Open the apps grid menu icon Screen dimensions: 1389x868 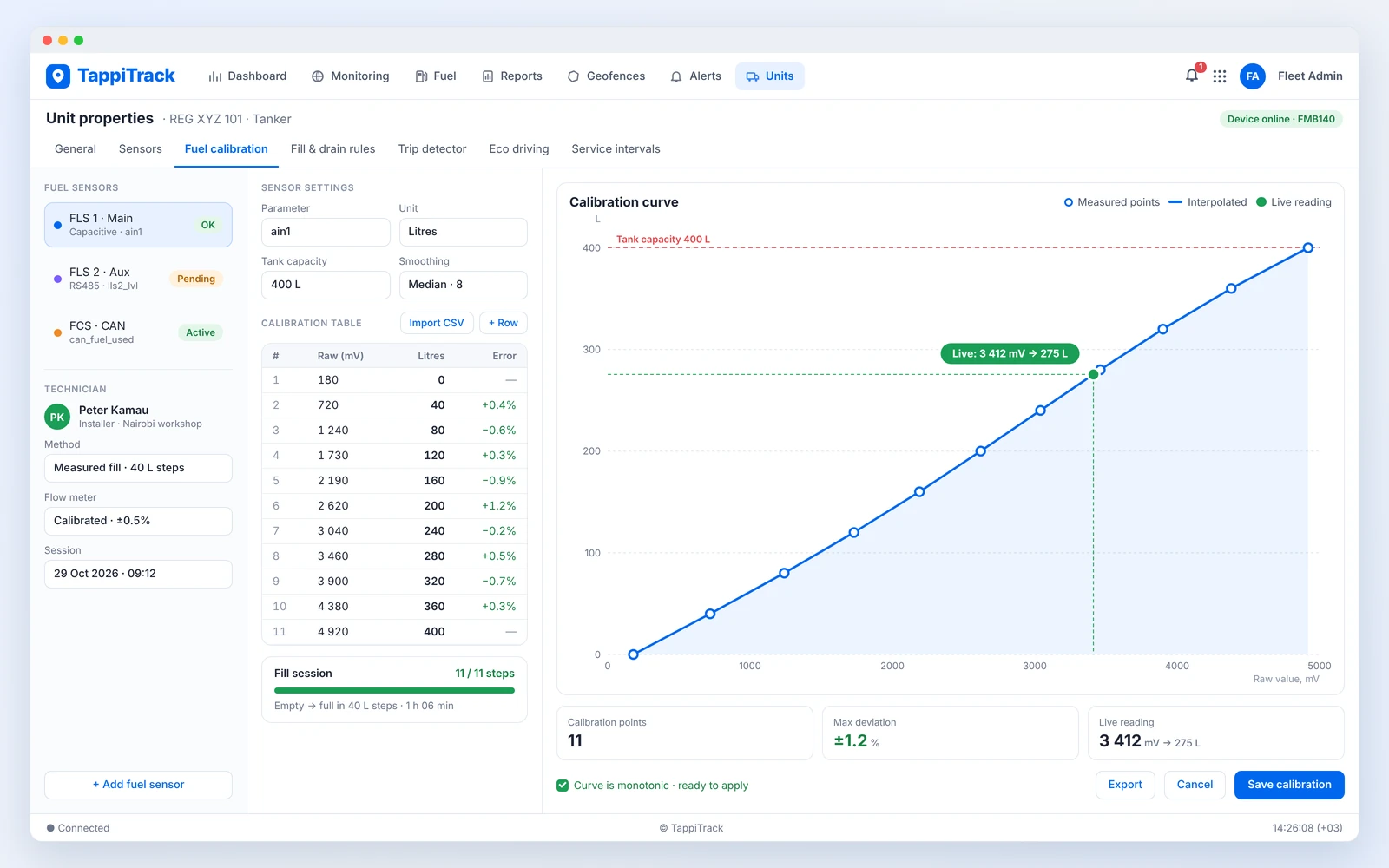[1220, 76]
